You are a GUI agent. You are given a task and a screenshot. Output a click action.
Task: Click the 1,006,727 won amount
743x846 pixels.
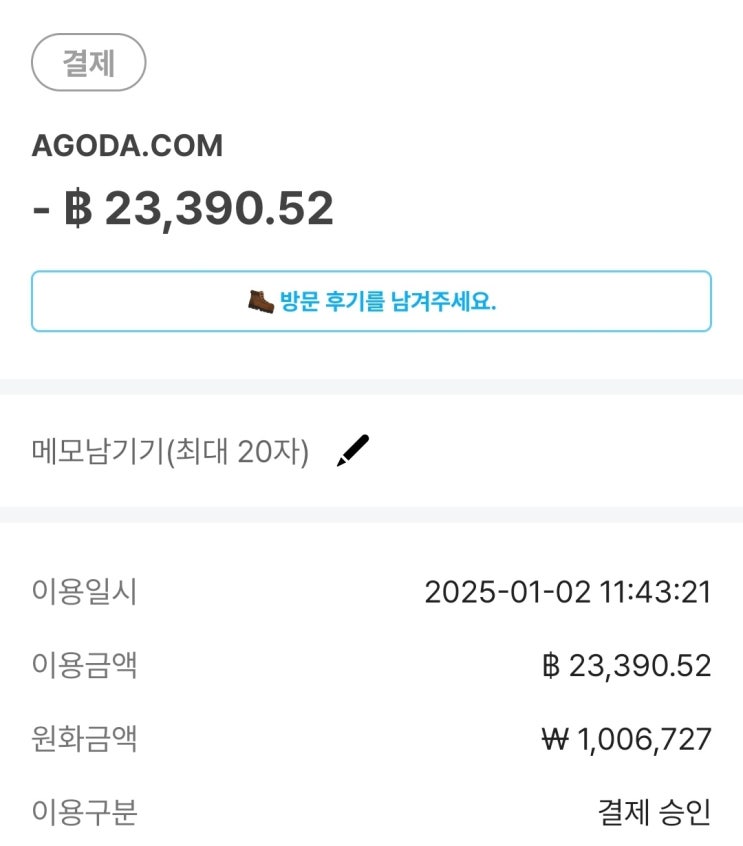click(x=645, y=740)
